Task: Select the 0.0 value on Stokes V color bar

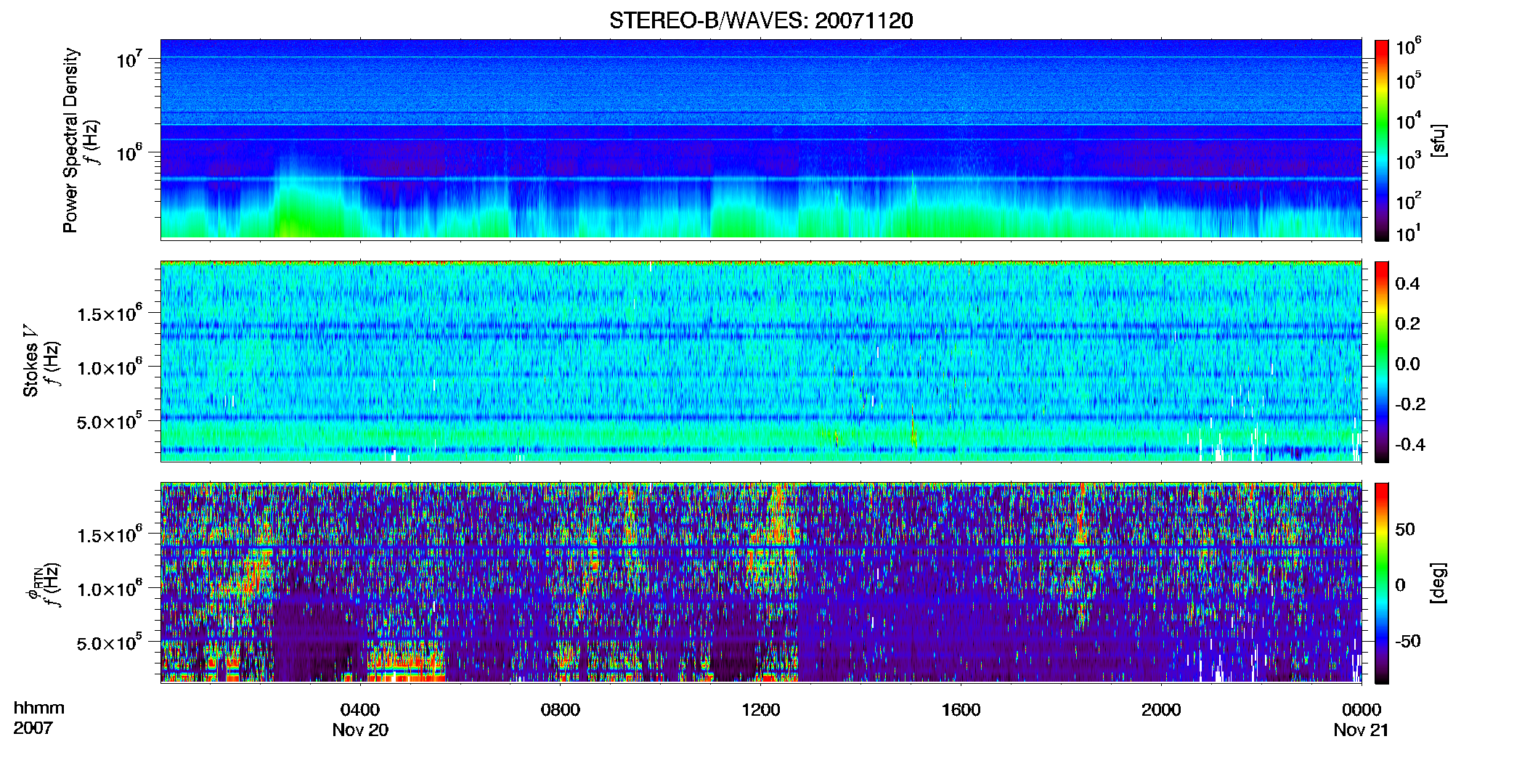Action: [1407, 364]
